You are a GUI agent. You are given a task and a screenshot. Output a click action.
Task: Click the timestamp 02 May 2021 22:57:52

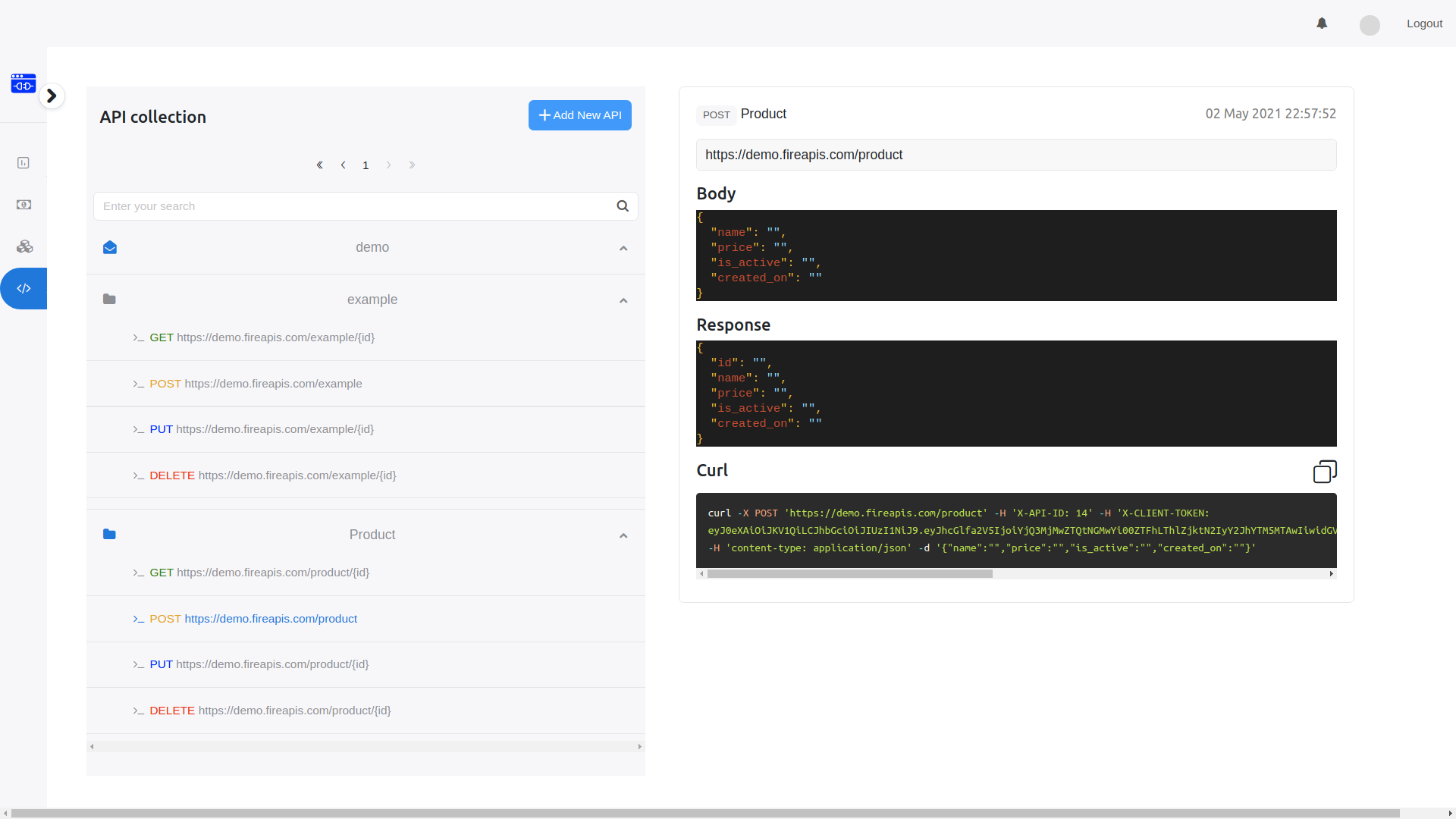click(1270, 114)
